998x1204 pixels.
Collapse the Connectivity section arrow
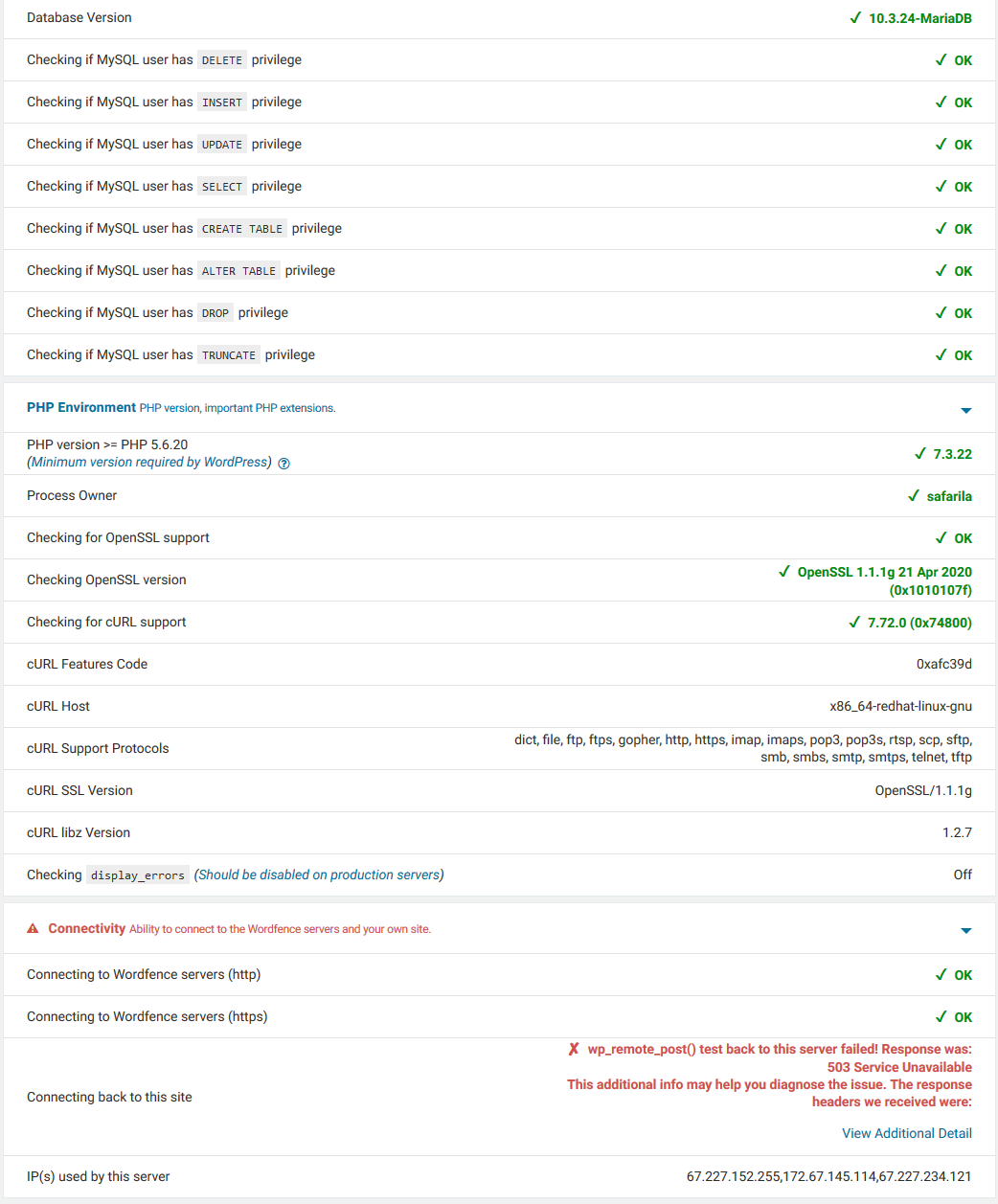(965, 930)
